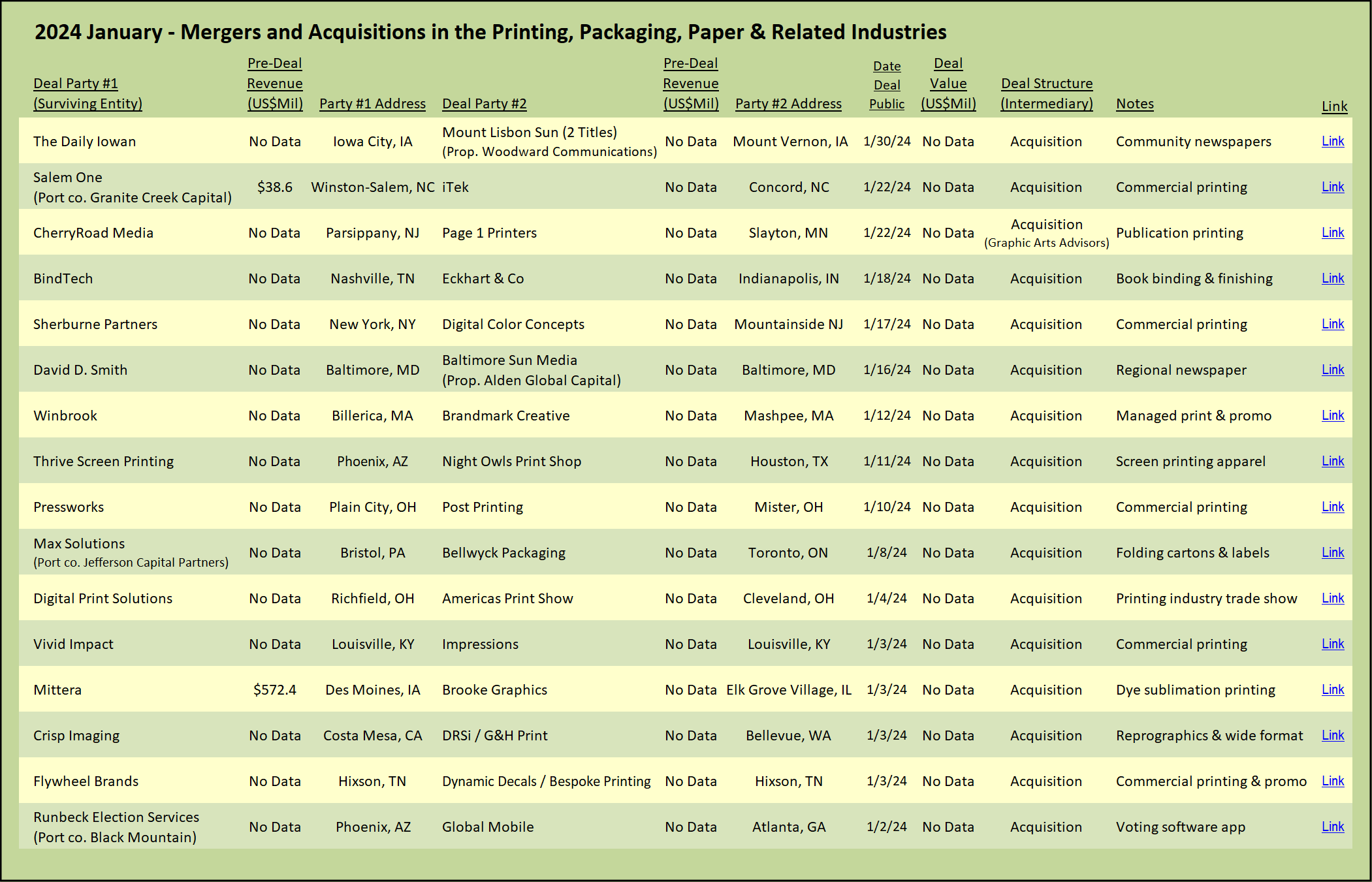Click the 'The Daily Iowan' cell
The width and height of the screenshot is (1372, 882).
[x=85, y=142]
